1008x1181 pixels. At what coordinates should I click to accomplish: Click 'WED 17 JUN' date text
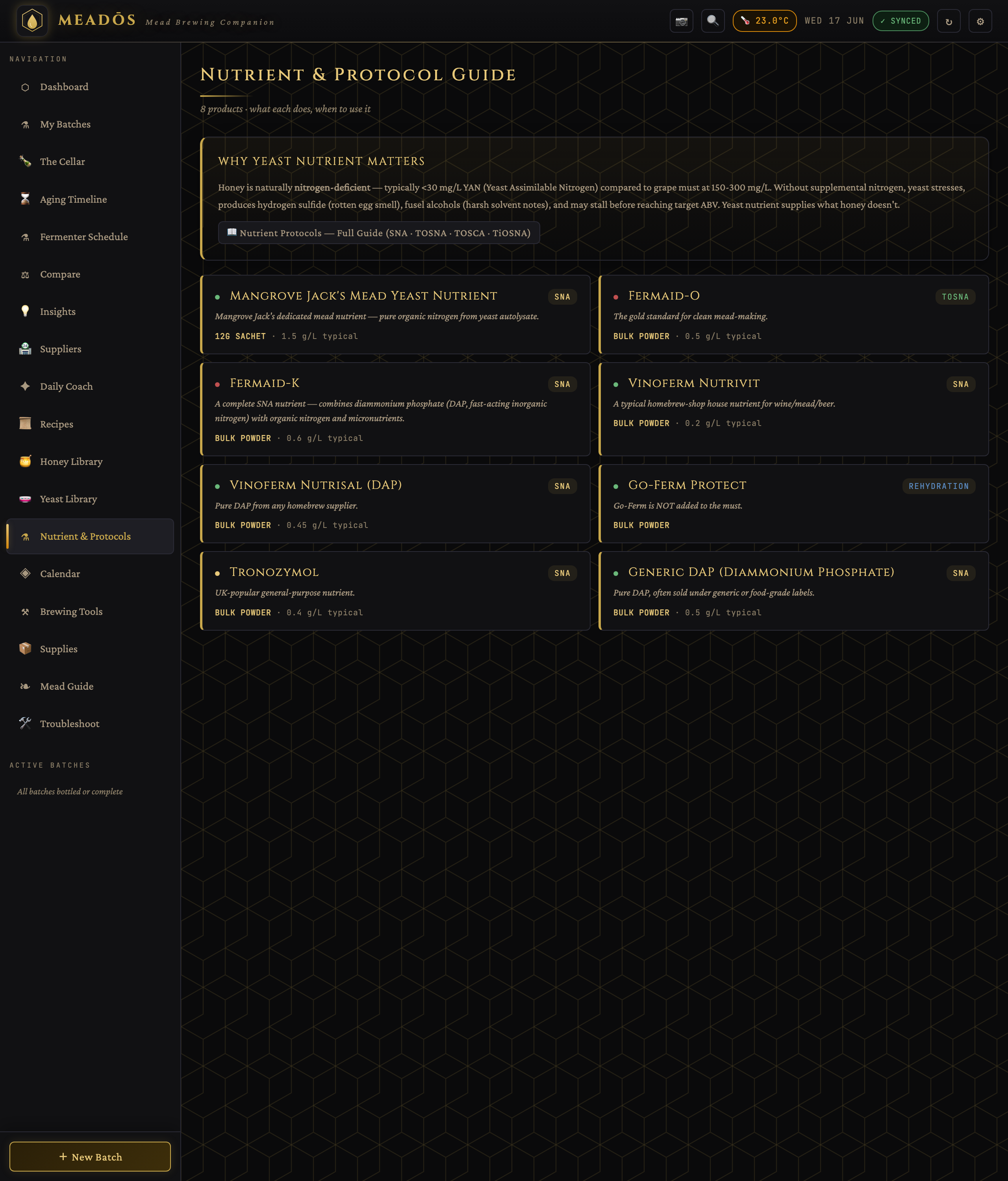coord(834,21)
